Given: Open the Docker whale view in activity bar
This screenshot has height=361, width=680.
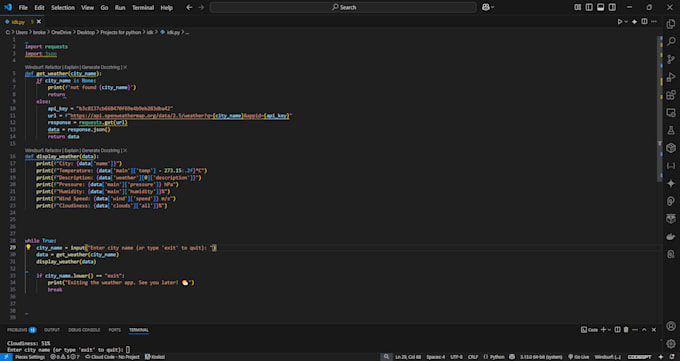Looking at the screenshot, I should [x=671, y=236].
